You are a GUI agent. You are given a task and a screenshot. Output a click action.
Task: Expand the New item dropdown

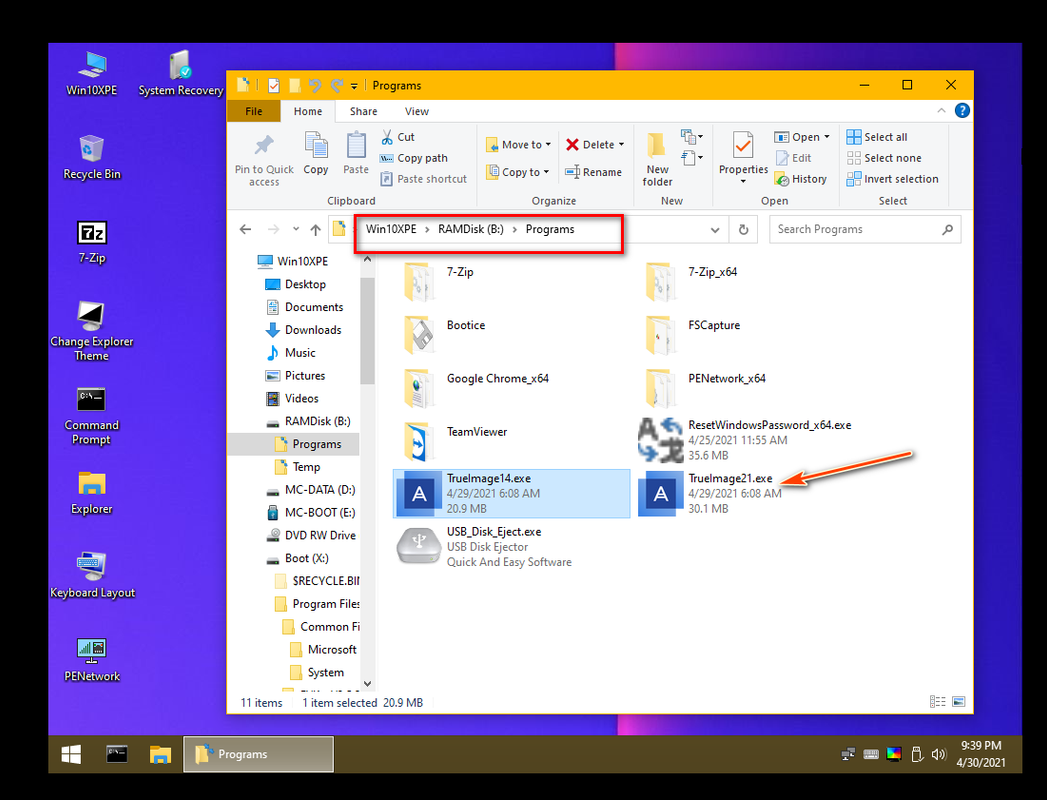[x=692, y=137]
